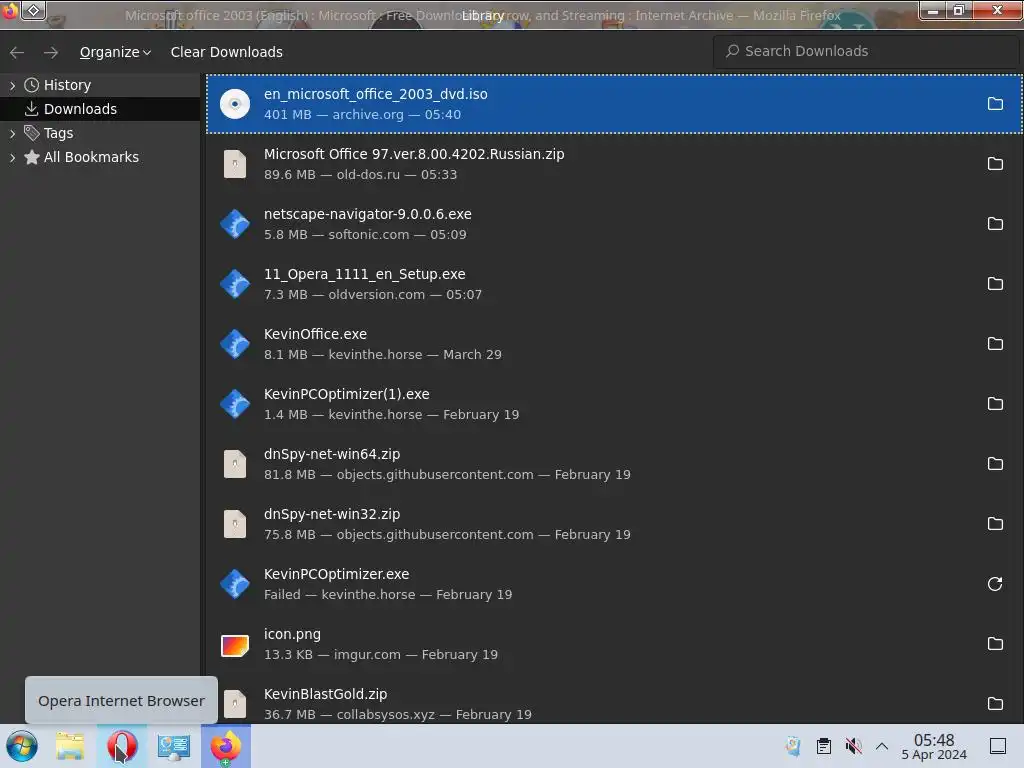Go back using the Library back arrow

point(17,52)
